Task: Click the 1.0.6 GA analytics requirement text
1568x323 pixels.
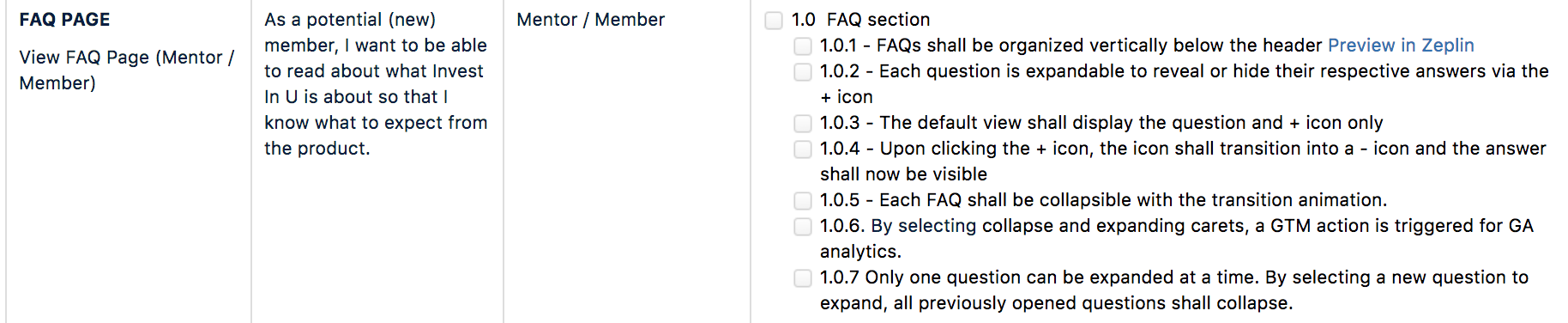Action: 1177,239
